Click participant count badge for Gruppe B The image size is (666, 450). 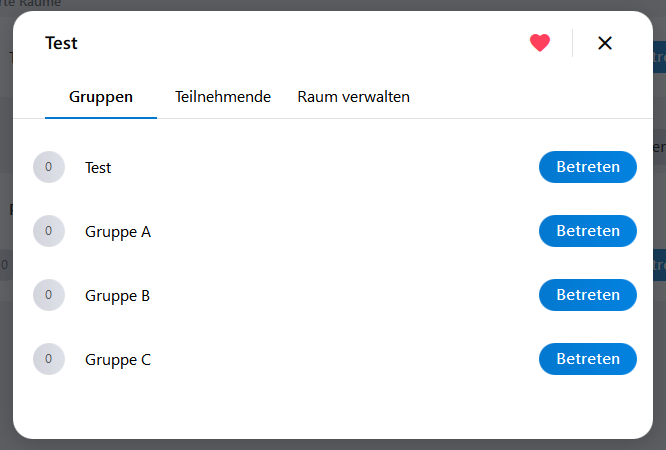pyautogui.click(x=49, y=295)
